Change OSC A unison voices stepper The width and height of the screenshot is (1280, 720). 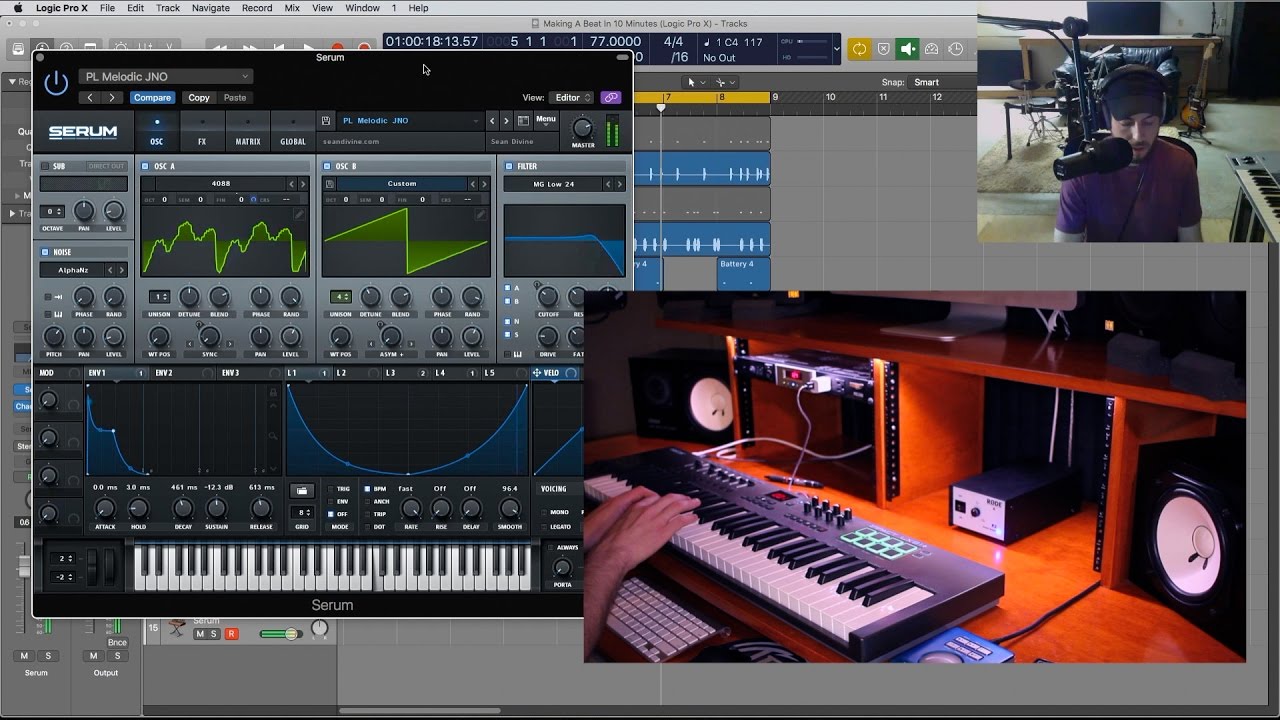pos(159,297)
